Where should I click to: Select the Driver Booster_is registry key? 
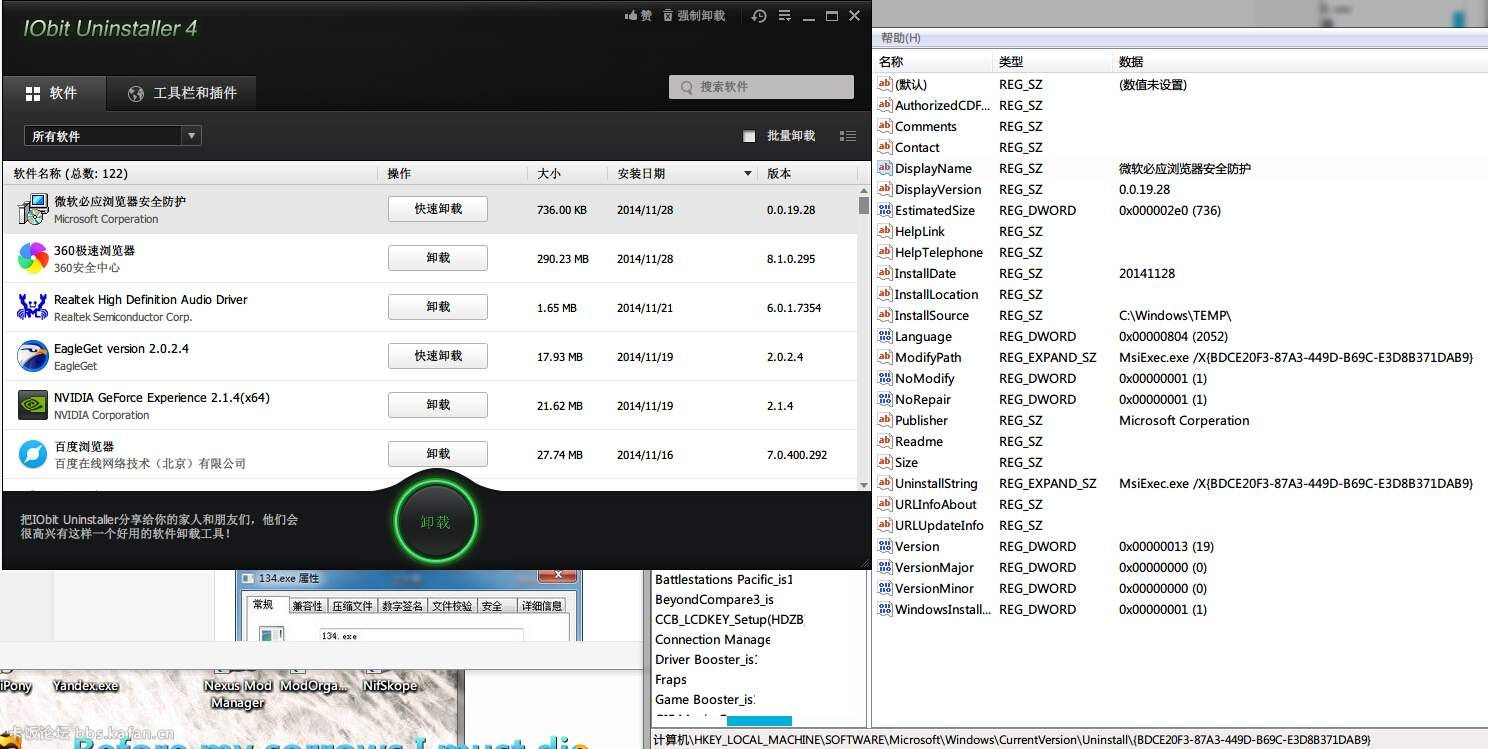click(x=706, y=660)
